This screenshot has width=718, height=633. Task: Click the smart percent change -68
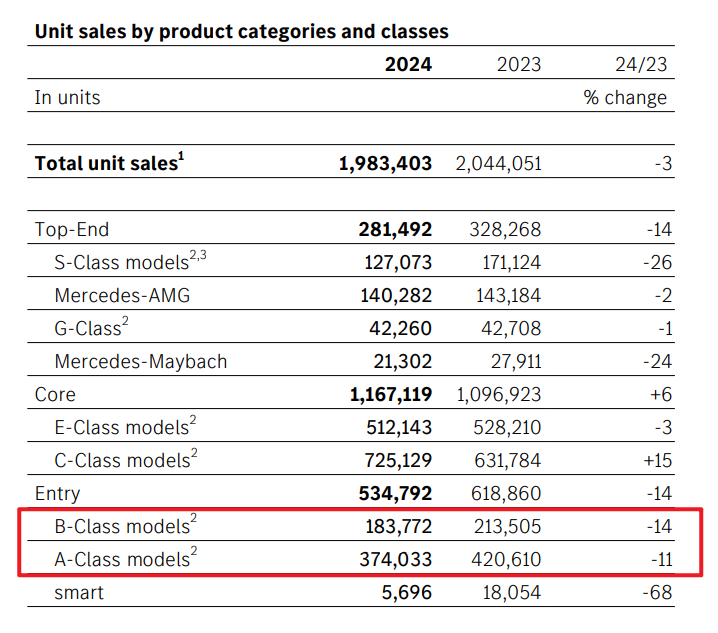(x=657, y=592)
